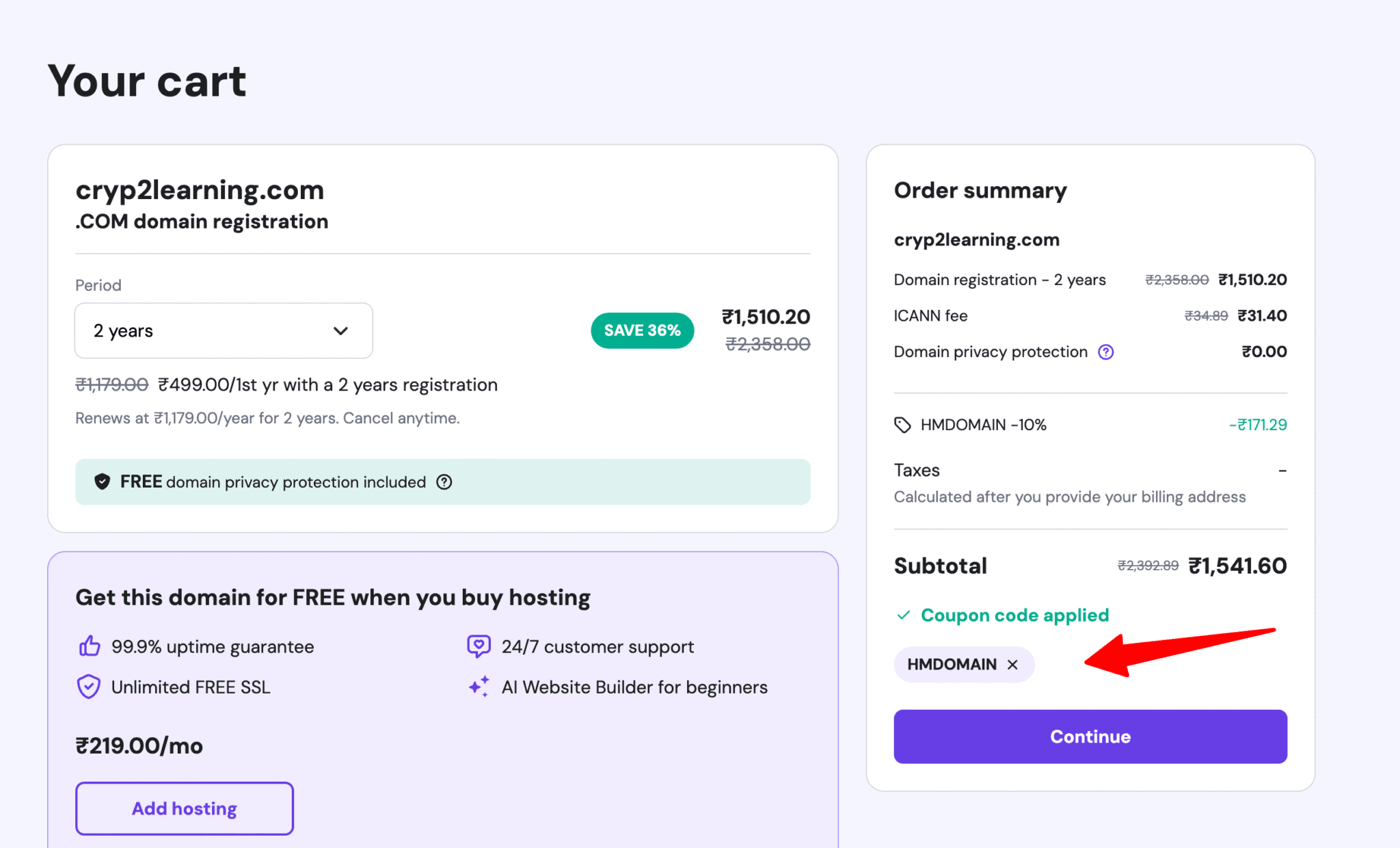Image resolution: width=1400 pixels, height=848 pixels.
Task: Click the question mark next to FREE domain privacy protection
Action: (x=444, y=482)
